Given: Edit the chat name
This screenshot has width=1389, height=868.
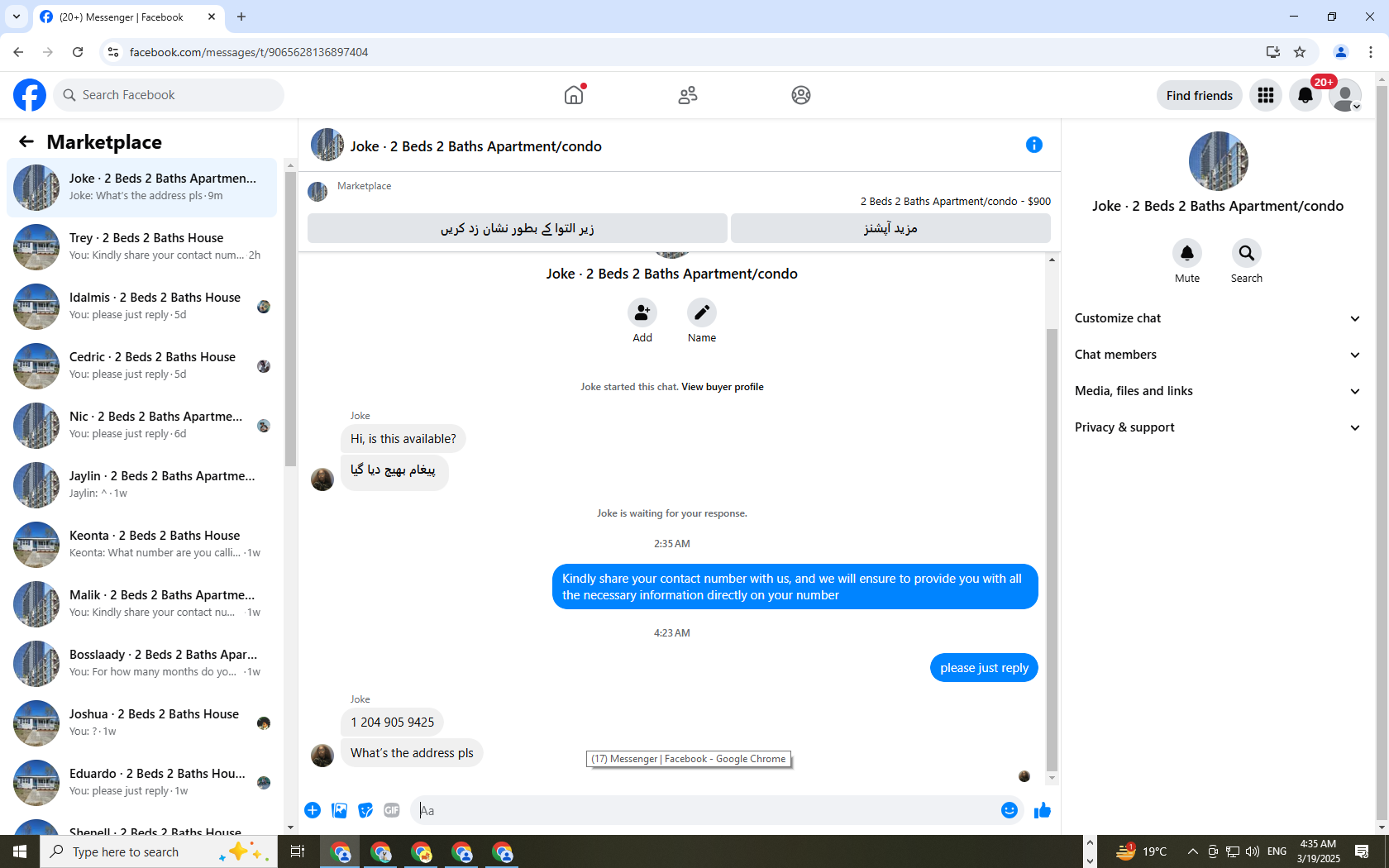Looking at the screenshot, I should pos(702,312).
